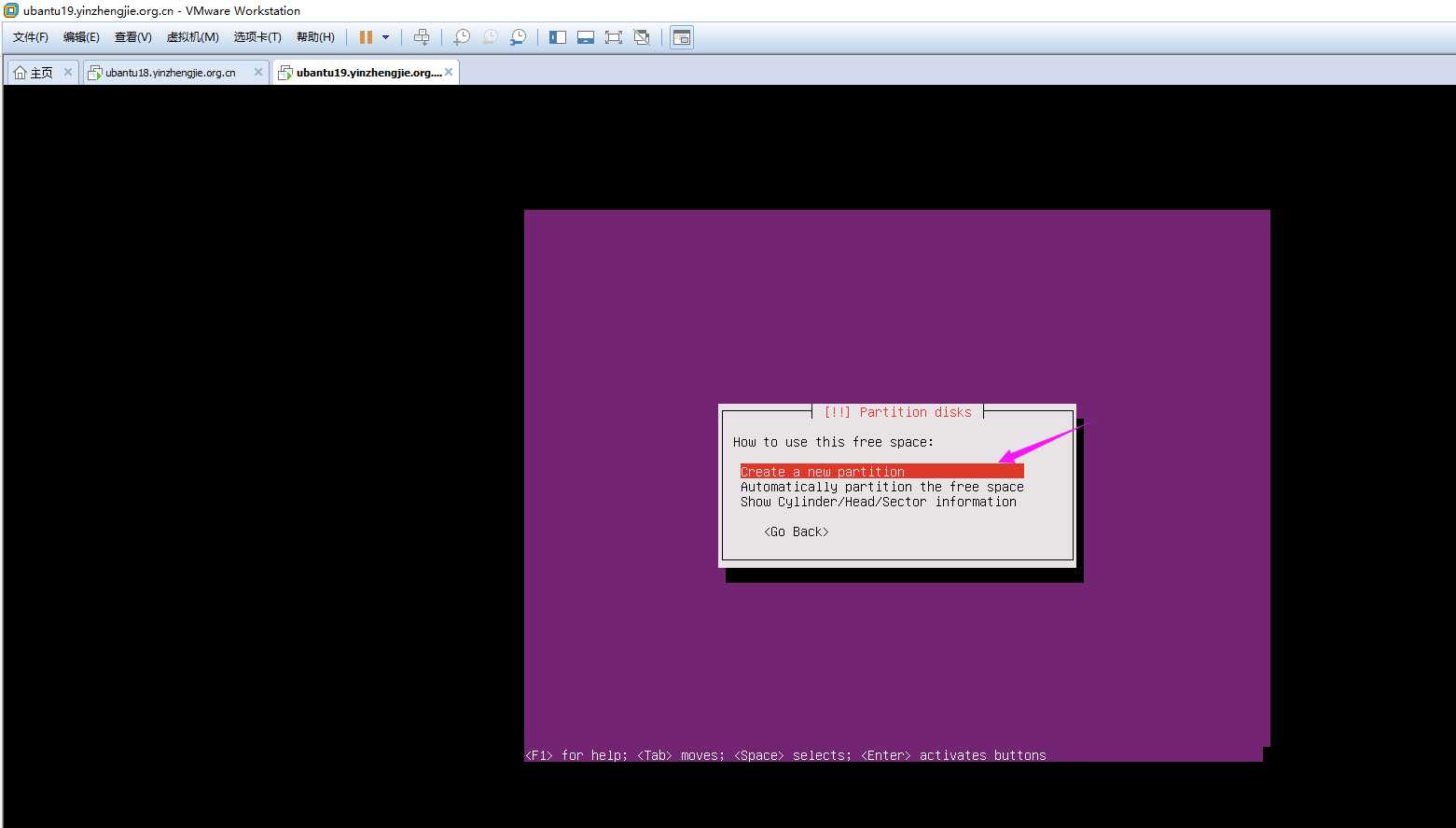Click the Unity mode toolbar icon

[642, 37]
